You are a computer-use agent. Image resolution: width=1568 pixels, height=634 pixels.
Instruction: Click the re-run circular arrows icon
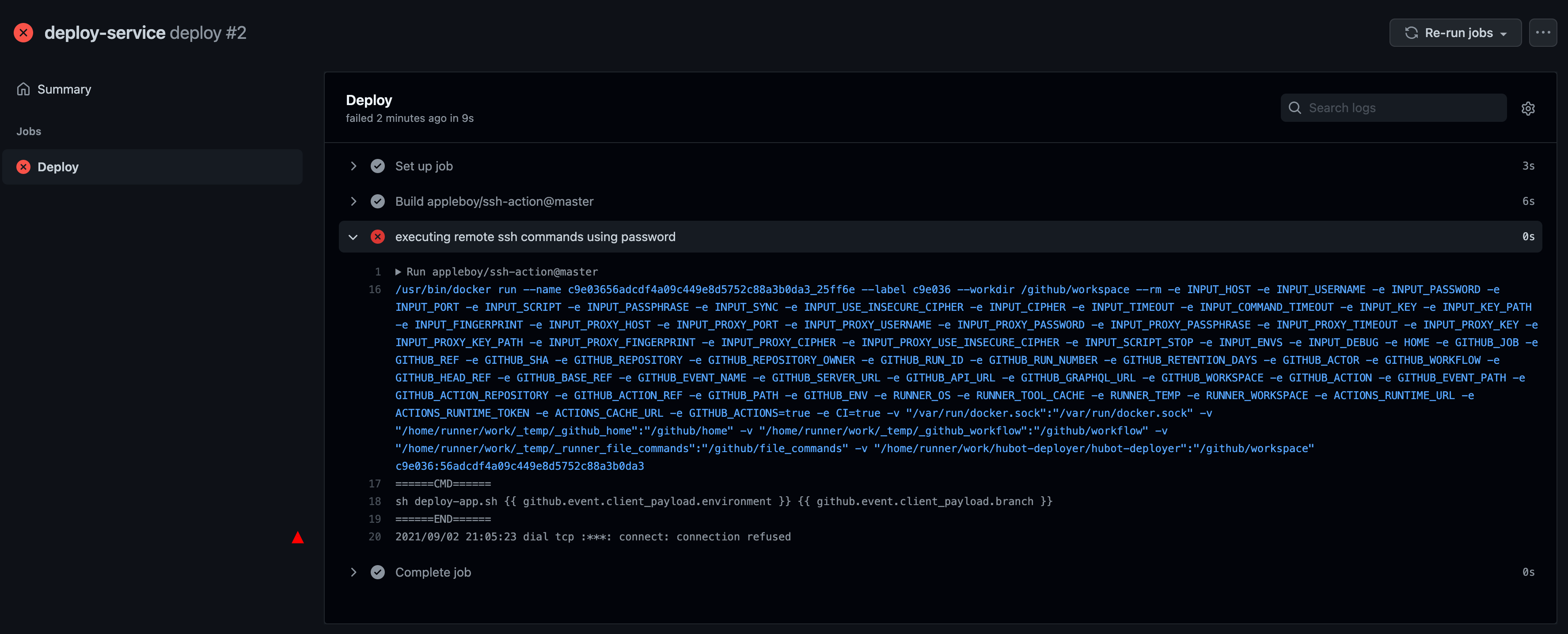point(1411,33)
